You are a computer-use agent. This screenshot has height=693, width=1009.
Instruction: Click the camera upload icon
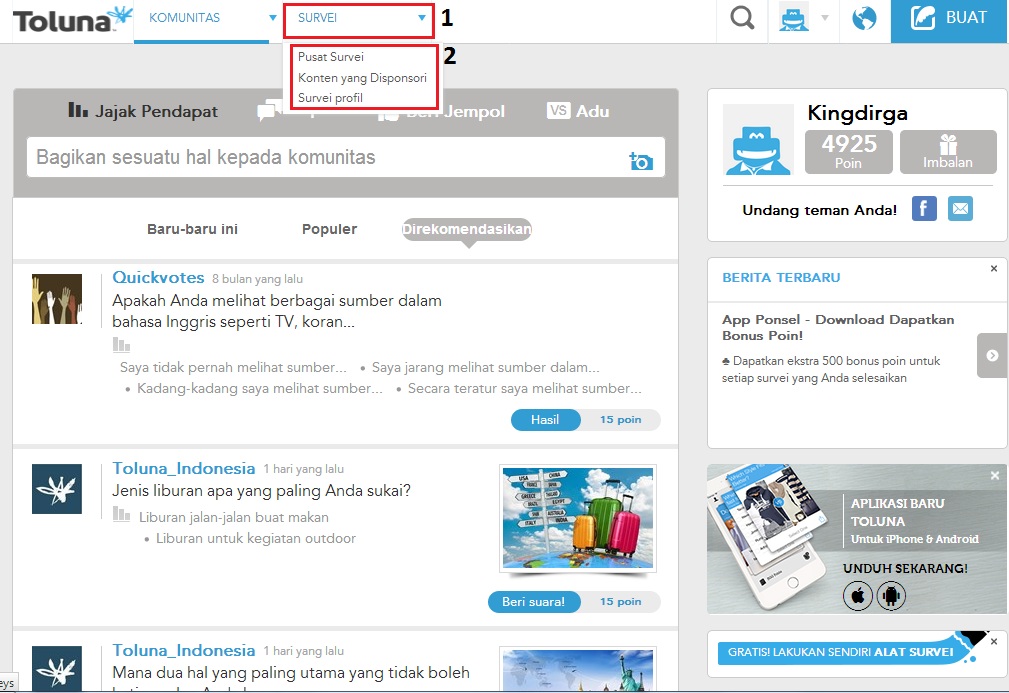[x=641, y=161]
